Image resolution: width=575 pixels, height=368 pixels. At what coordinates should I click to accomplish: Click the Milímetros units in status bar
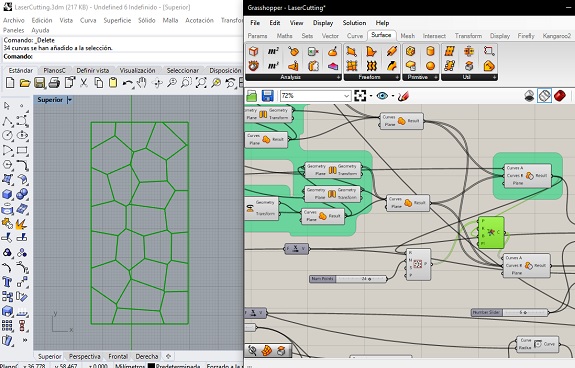tap(130, 365)
